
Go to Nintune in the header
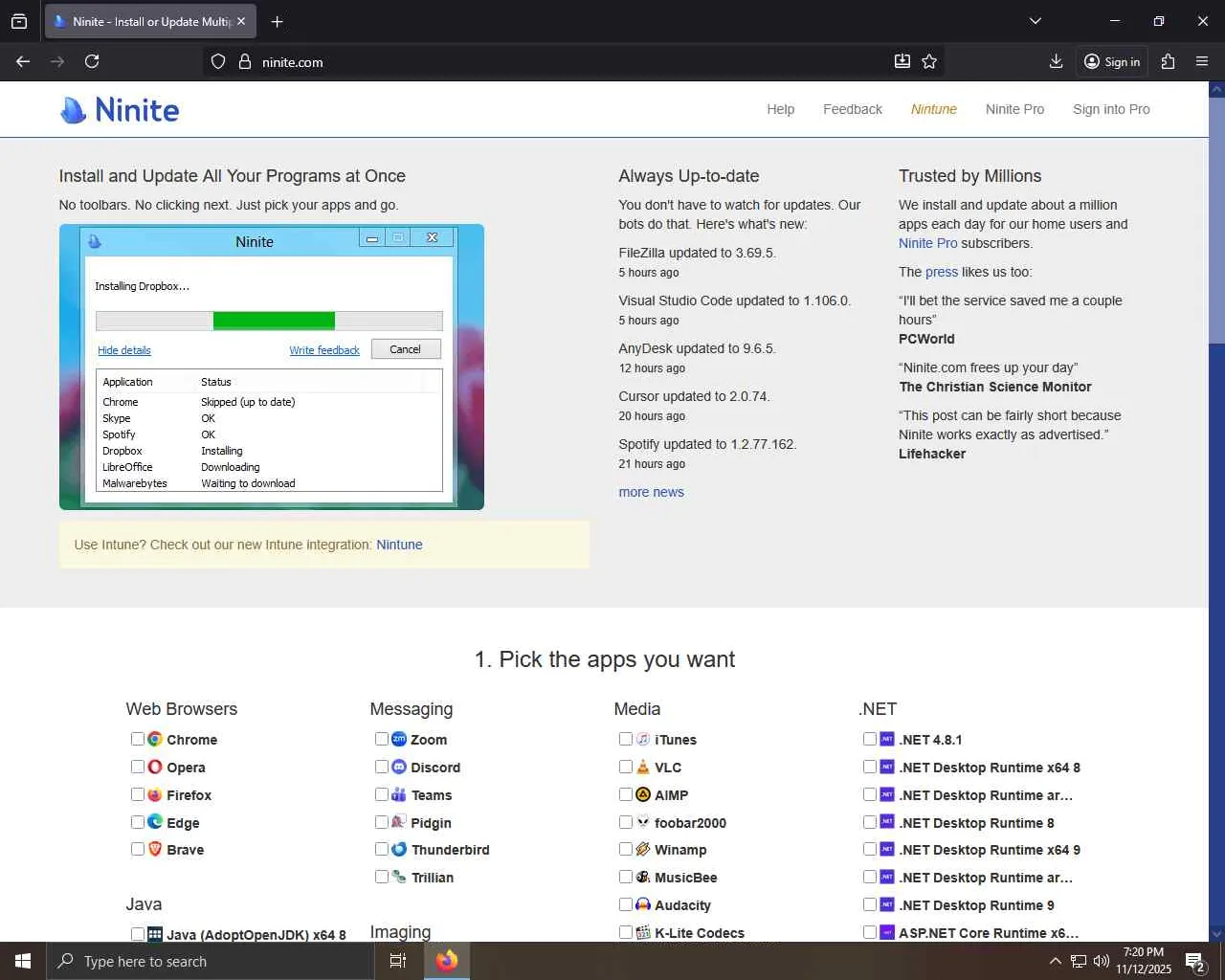point(934,109)
